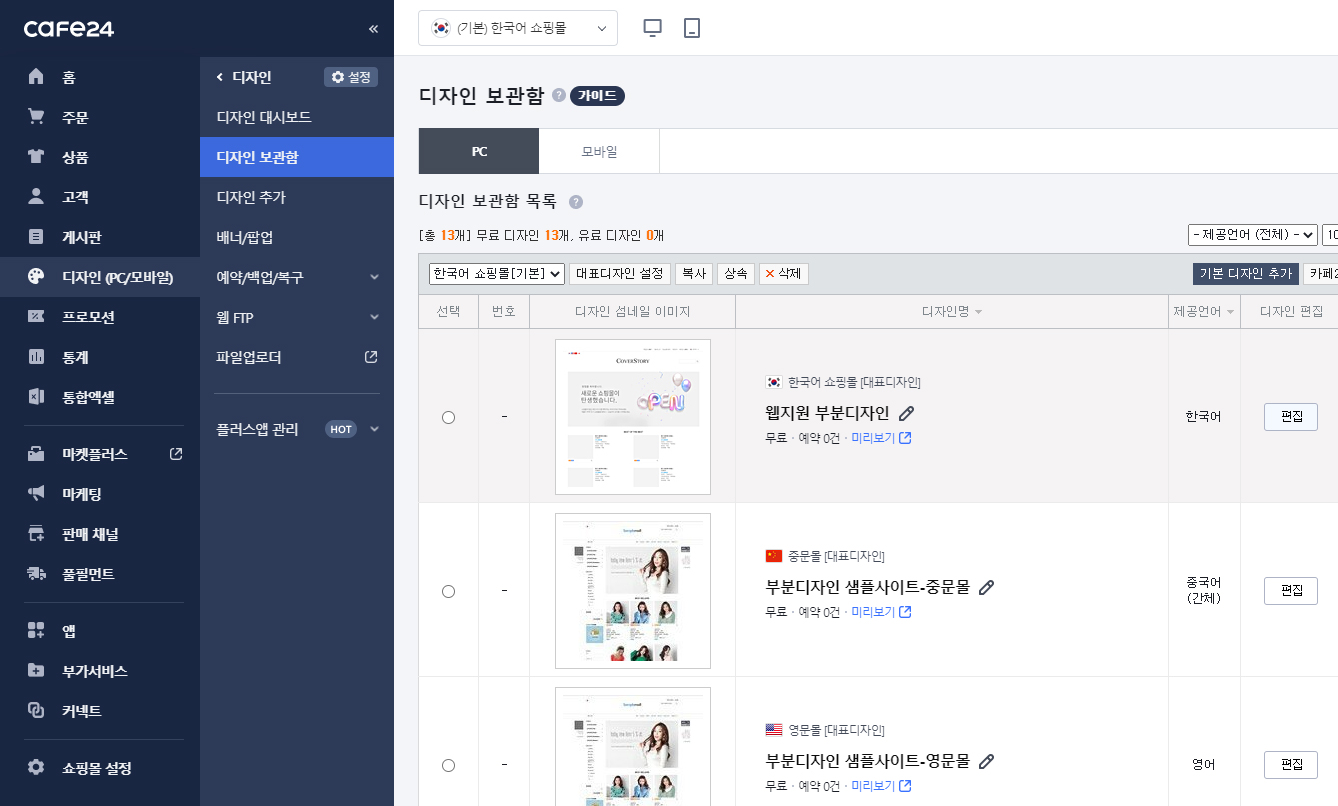Image resolution: width=1338 pixels, height=806 pixels.
Task: Open 미리보기 link for 웹지원 부분디자인
Action: 881,438
